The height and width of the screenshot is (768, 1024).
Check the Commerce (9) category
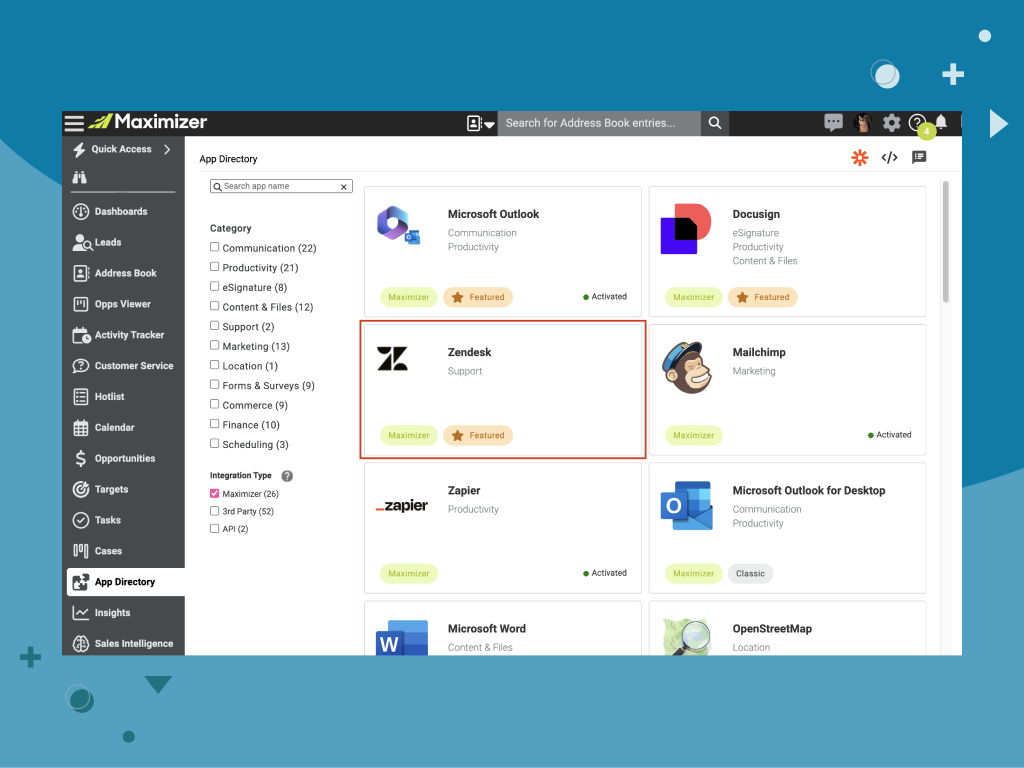pos(214,404)
